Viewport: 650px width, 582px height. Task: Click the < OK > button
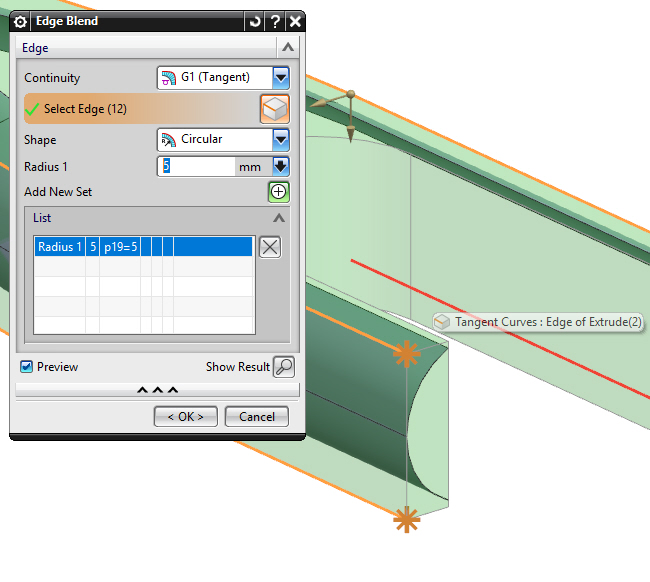point(186,416)
